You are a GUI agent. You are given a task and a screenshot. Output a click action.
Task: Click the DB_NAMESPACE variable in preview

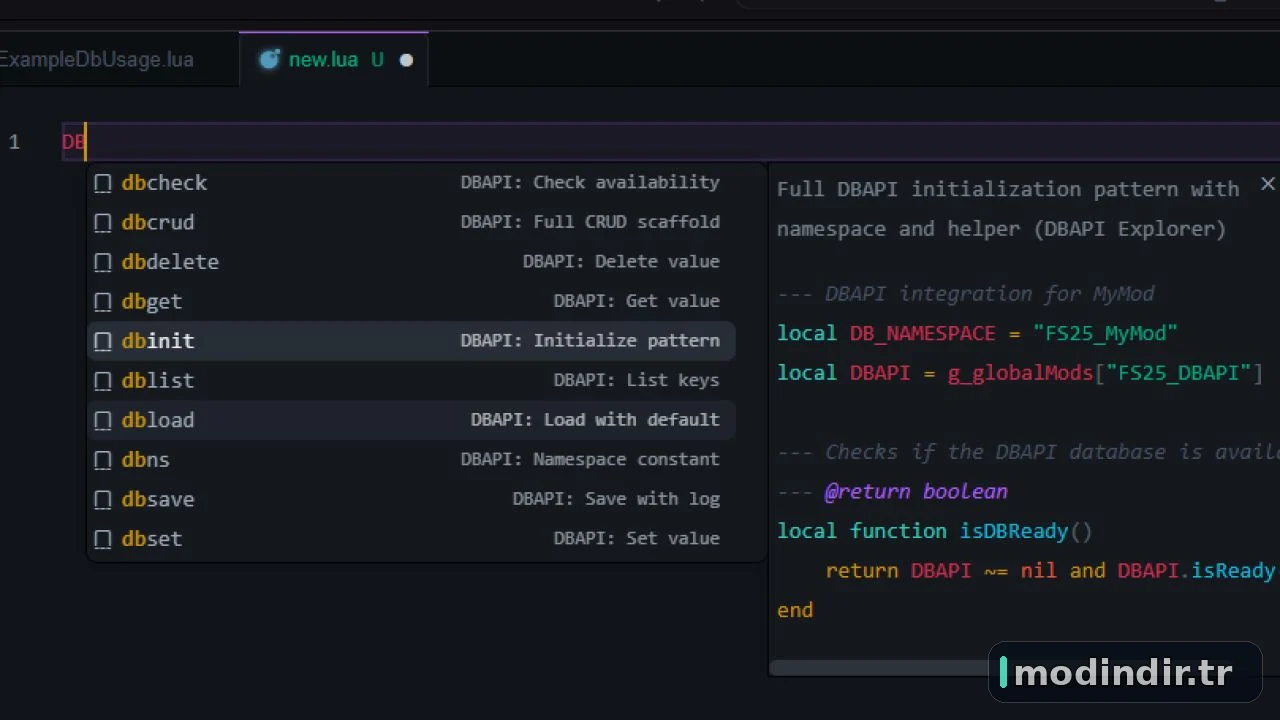(x=923, y=333)
